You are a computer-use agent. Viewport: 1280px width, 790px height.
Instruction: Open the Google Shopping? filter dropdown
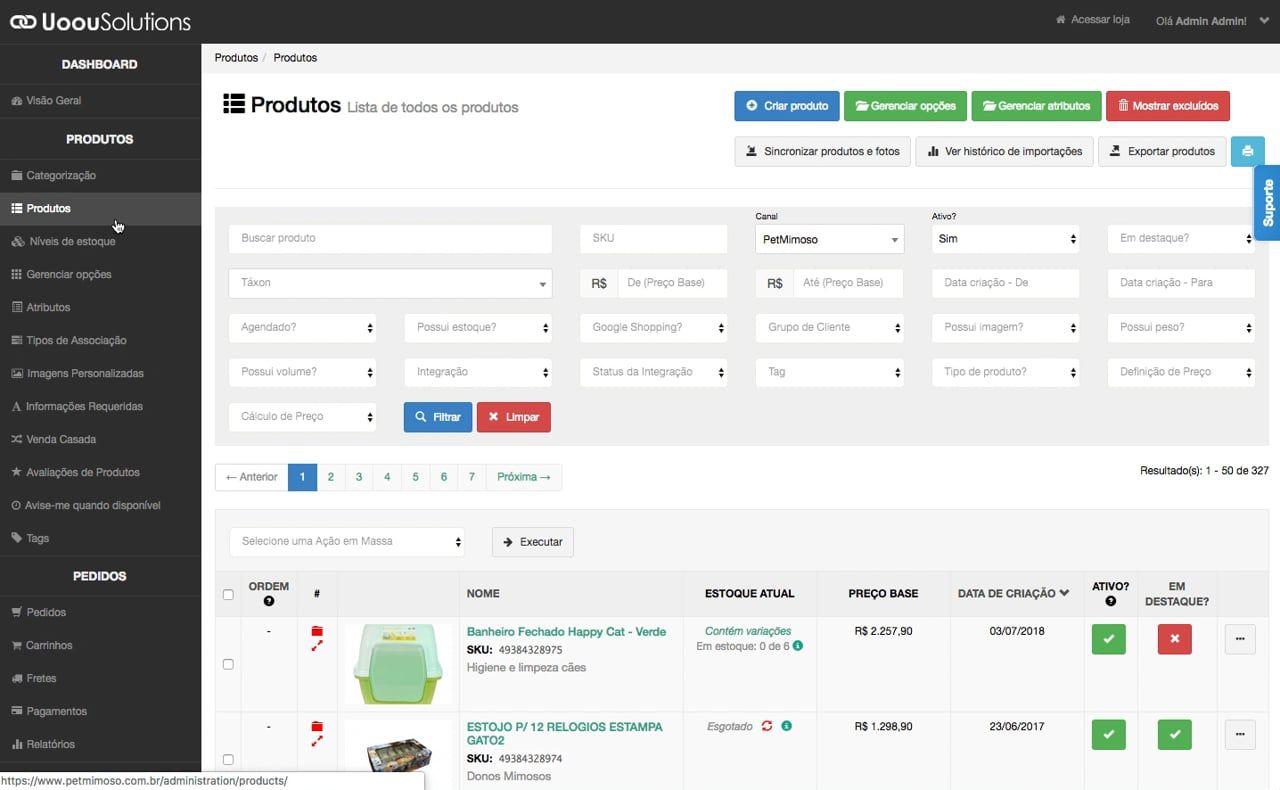coord(654,327)
